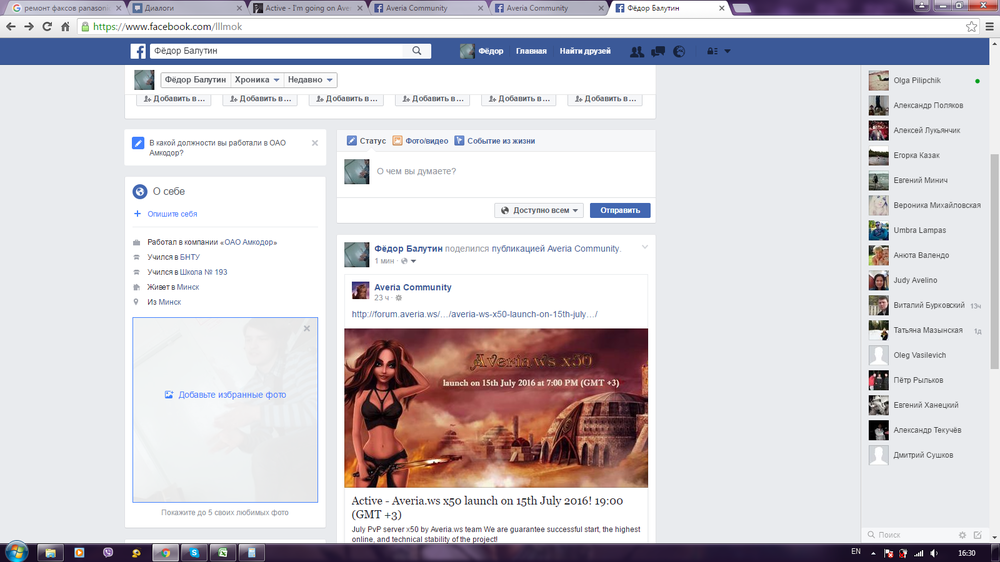Image resolution: width=1000 pixels, height=562 pixels.
Task: Open the Школа № 193 link
Action: (x=203, y=272)
